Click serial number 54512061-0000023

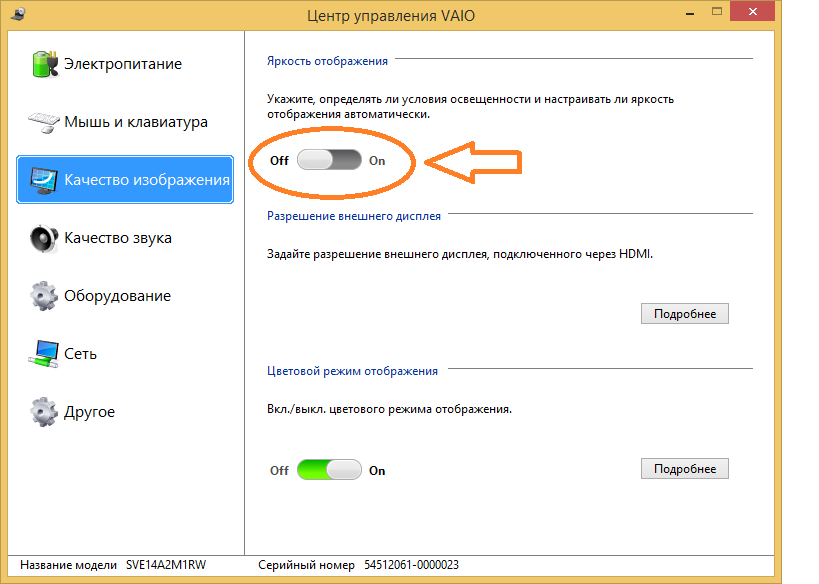click(x=412, y=565)
